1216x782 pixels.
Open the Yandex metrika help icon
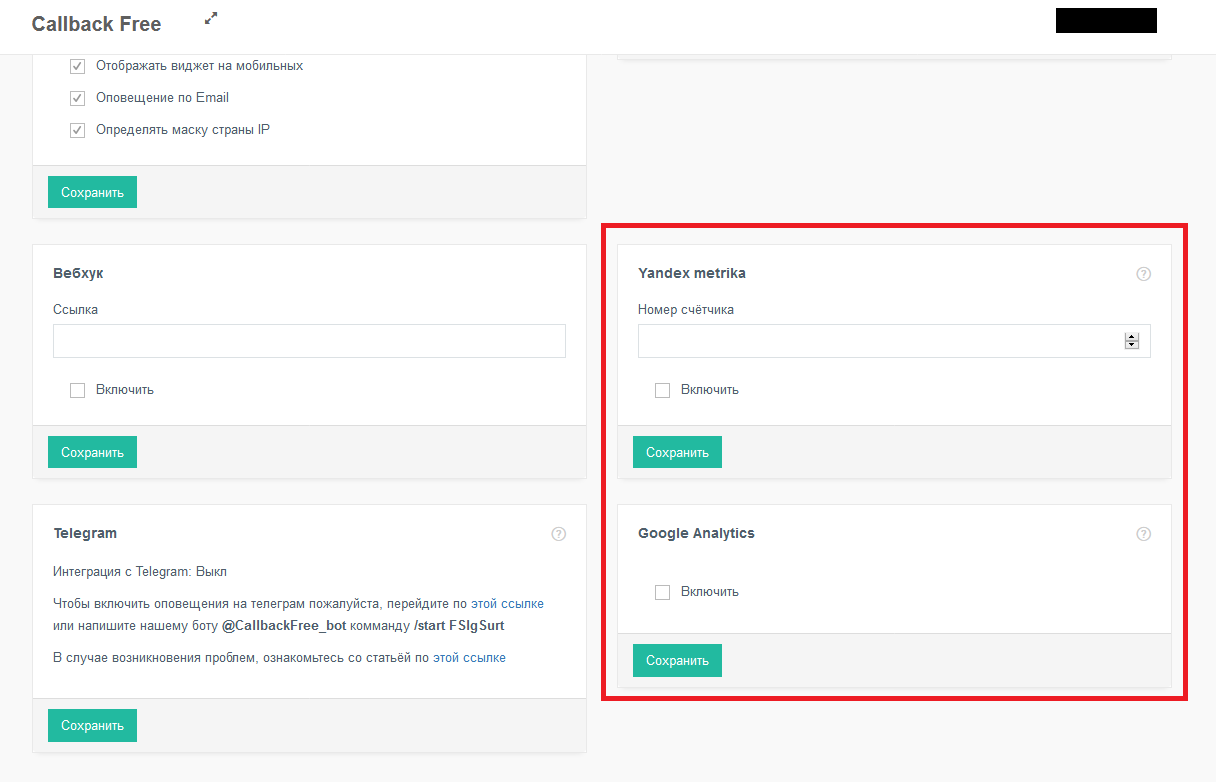click(x=1144, y=274)
